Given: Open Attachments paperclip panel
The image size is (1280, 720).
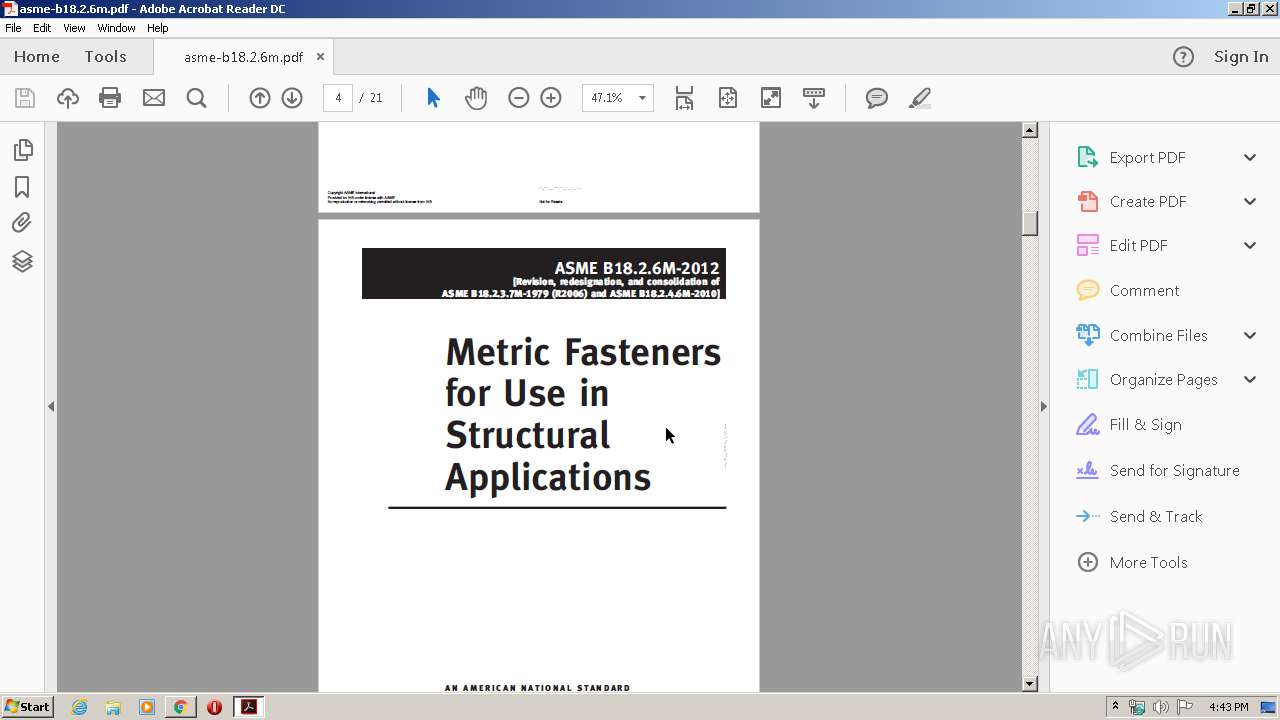Looking at the screenshot, I should click(22, 223).
